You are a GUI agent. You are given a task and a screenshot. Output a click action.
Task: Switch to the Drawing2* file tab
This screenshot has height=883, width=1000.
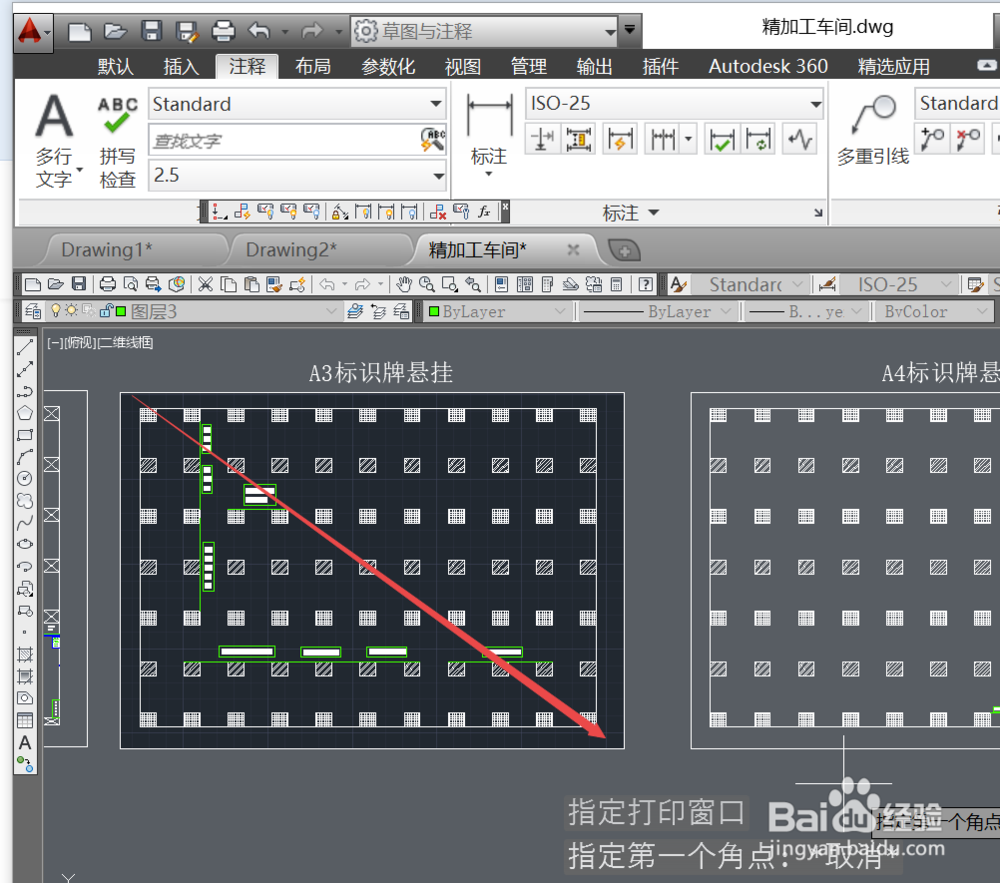point(291,249)
